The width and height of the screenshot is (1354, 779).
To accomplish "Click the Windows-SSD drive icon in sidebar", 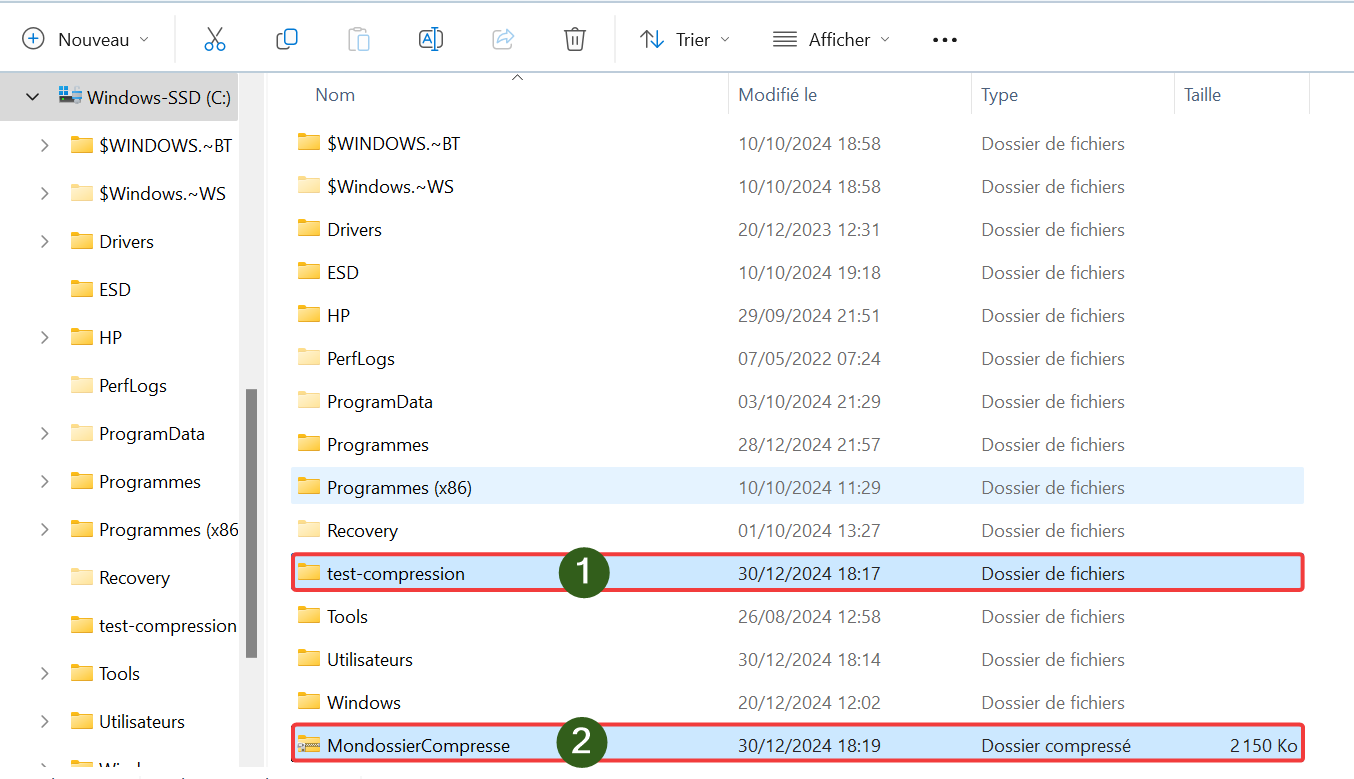I will tap(70, 96).
